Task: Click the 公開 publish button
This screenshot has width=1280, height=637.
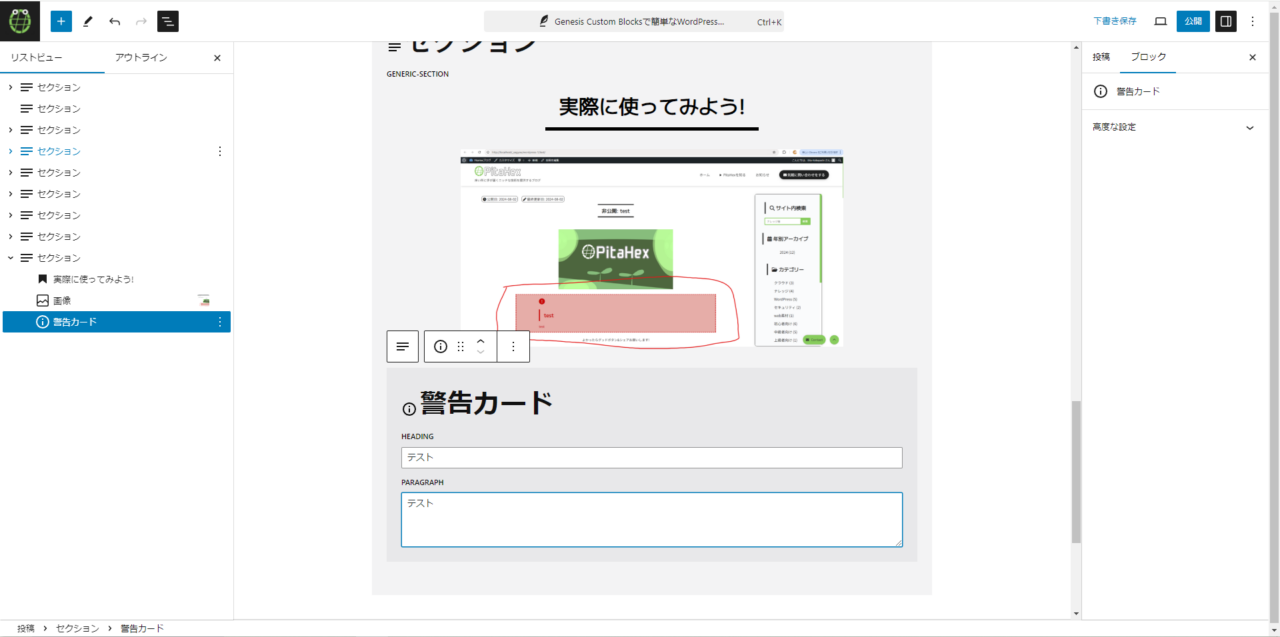Action: [1192, 21]
